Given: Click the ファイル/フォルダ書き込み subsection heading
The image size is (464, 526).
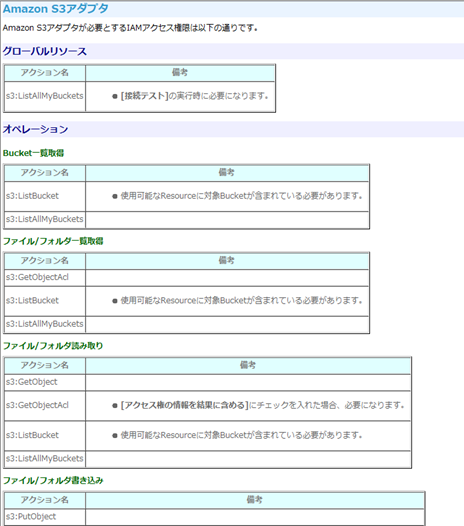Looking at the screenshot, I should click(x=53, y=481).
